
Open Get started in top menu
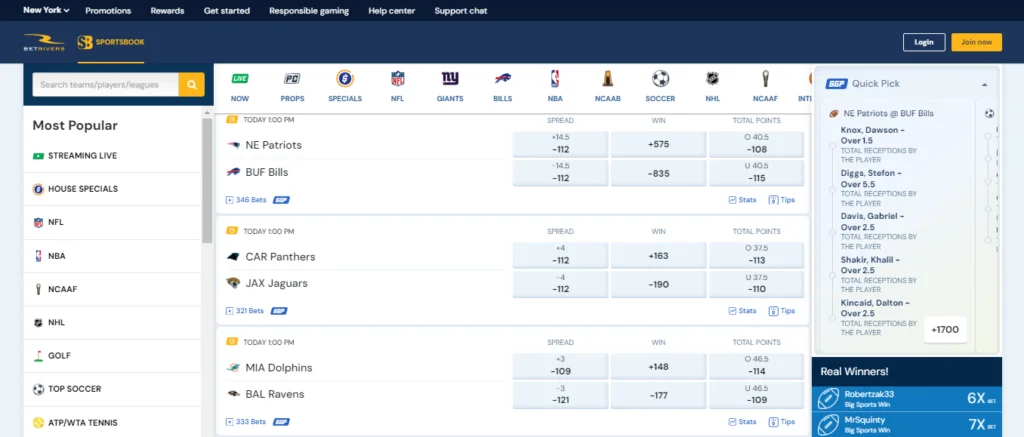(x=227, y=10)
